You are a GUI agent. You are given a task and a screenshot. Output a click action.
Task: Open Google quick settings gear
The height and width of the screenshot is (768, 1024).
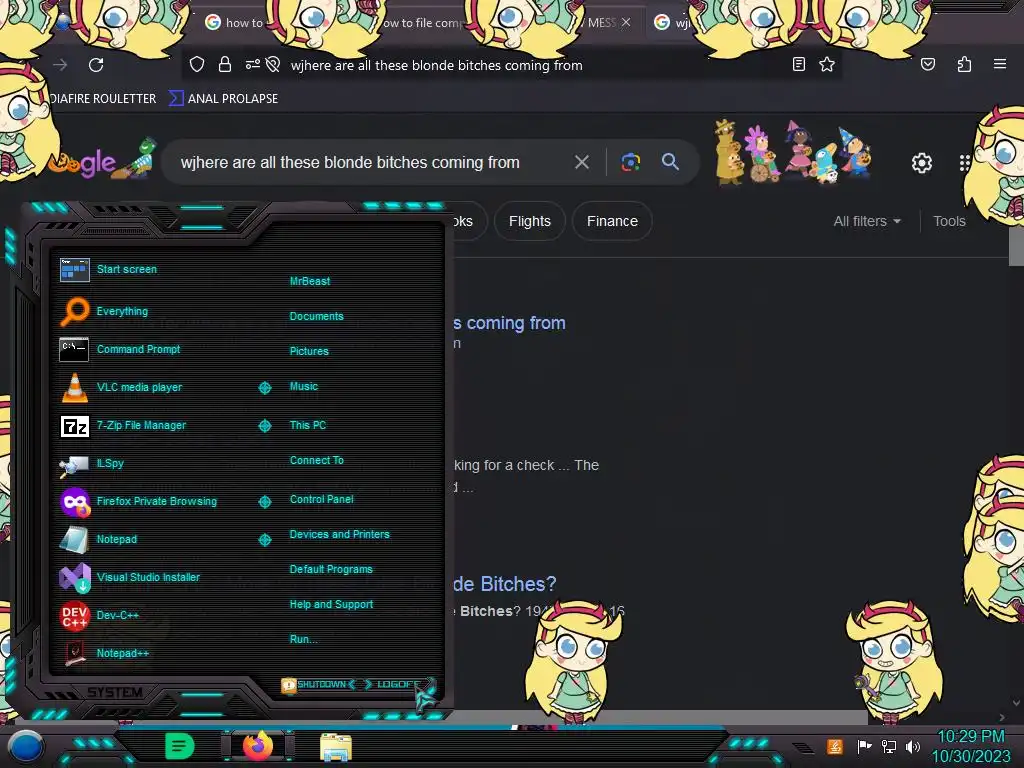921,163
